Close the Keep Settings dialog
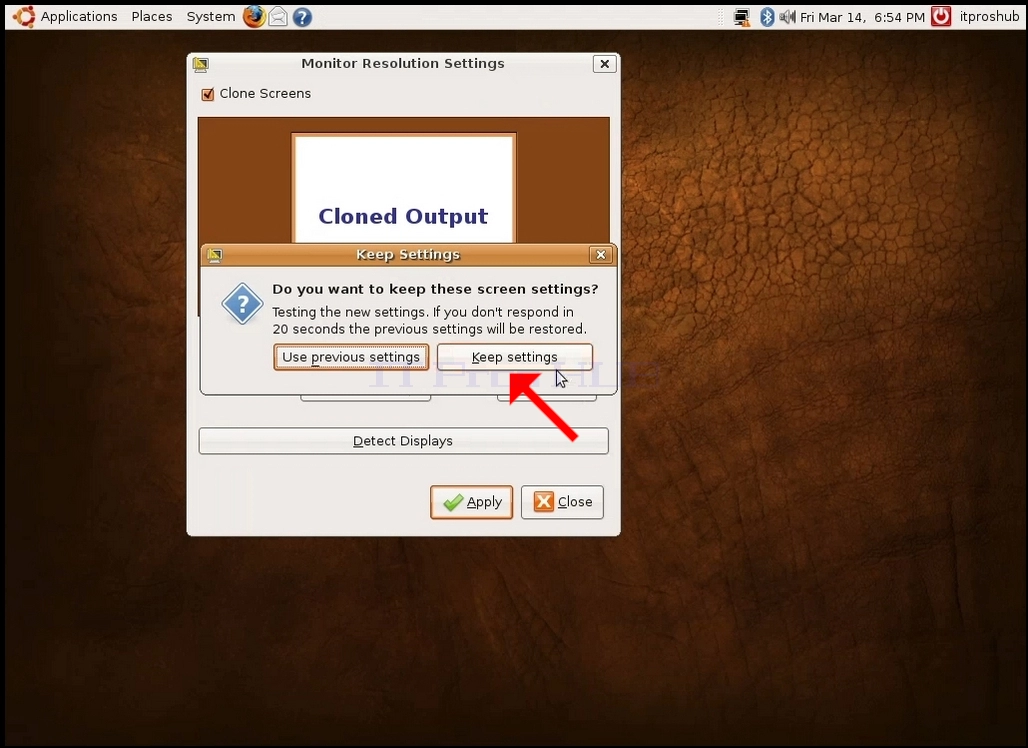 [601, 255]
